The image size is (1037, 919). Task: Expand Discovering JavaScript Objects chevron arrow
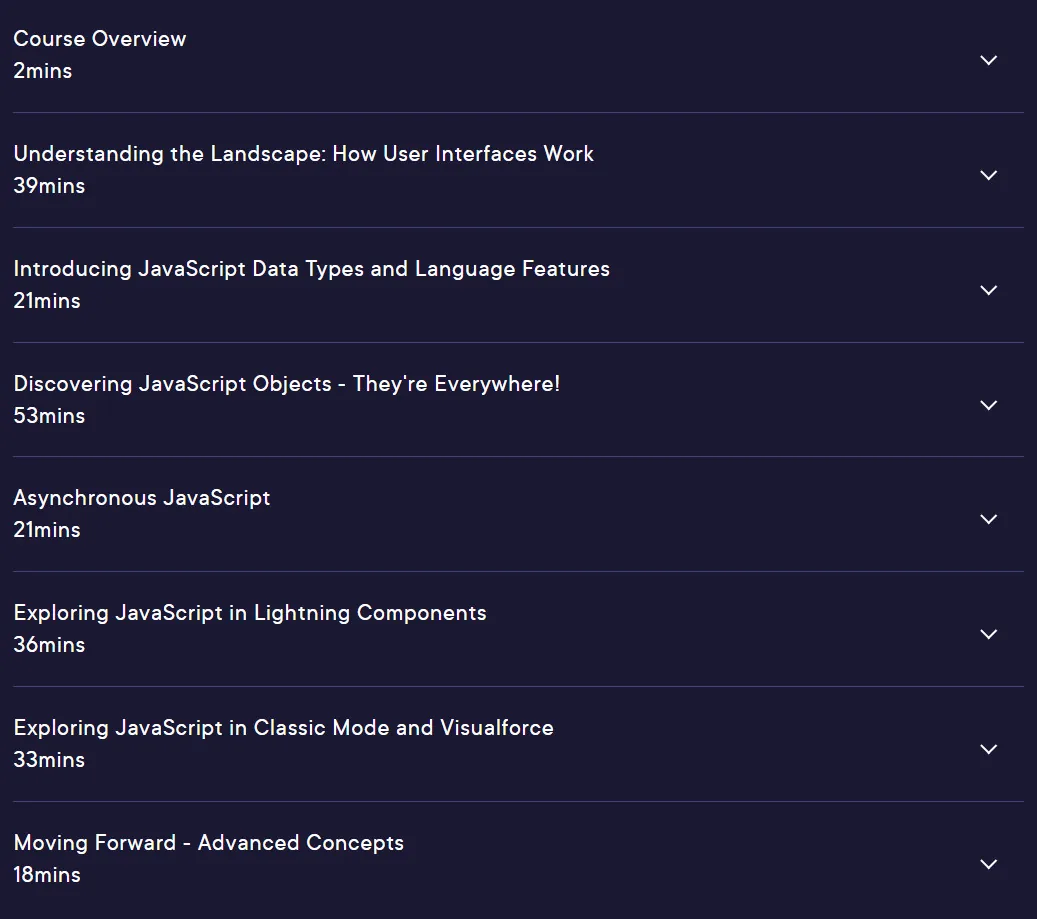[x=988, y=405]
